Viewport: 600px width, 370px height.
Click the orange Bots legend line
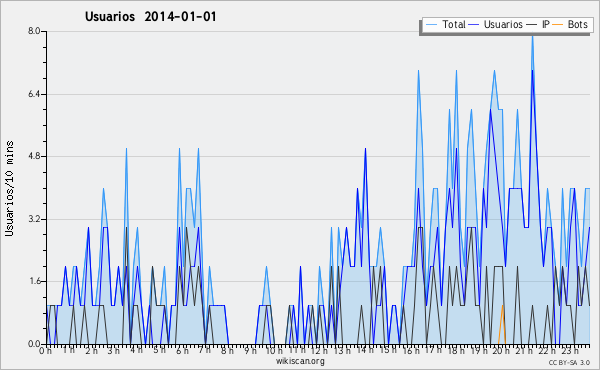pos(558,25)
